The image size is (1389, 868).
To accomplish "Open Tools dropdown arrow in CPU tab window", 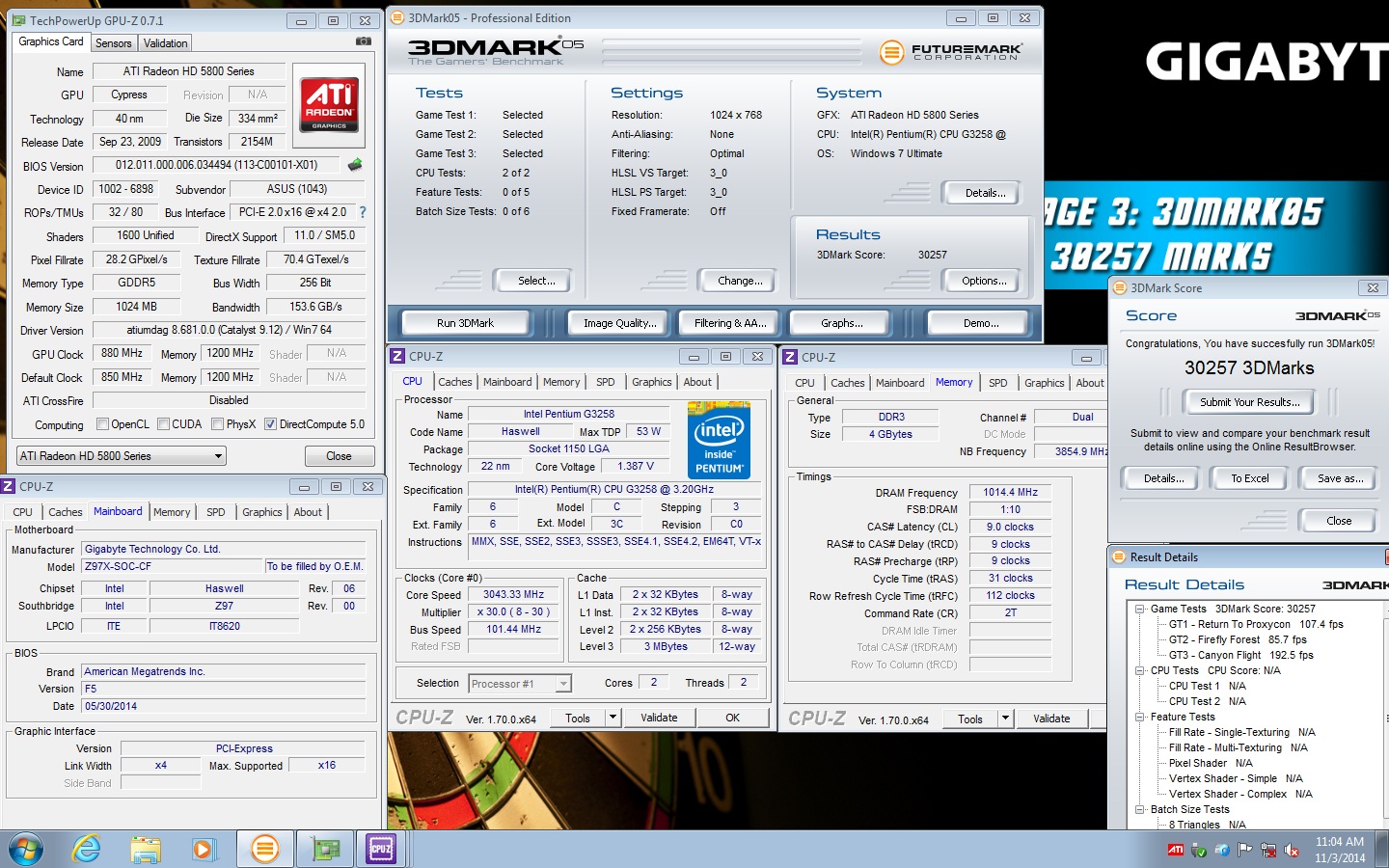I will coord(613,718).
